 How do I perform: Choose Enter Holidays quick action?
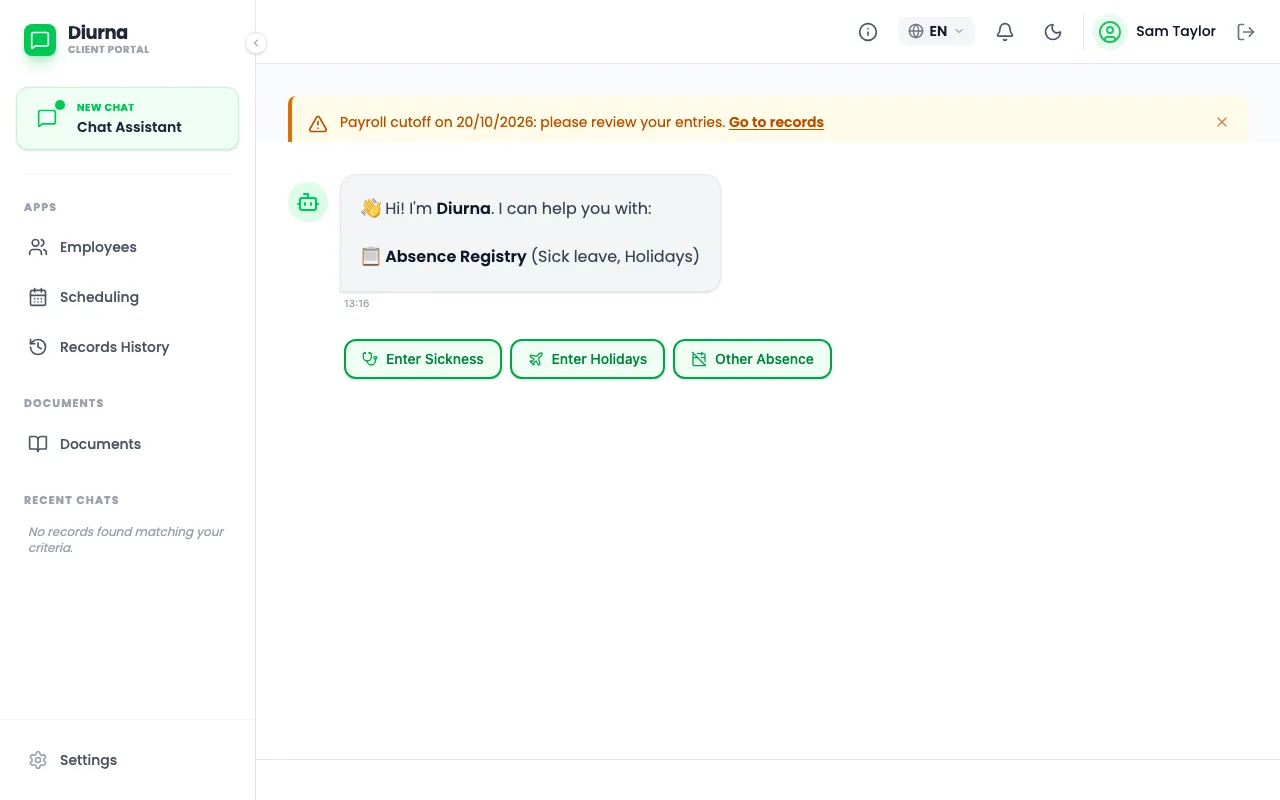pos(588,359)
